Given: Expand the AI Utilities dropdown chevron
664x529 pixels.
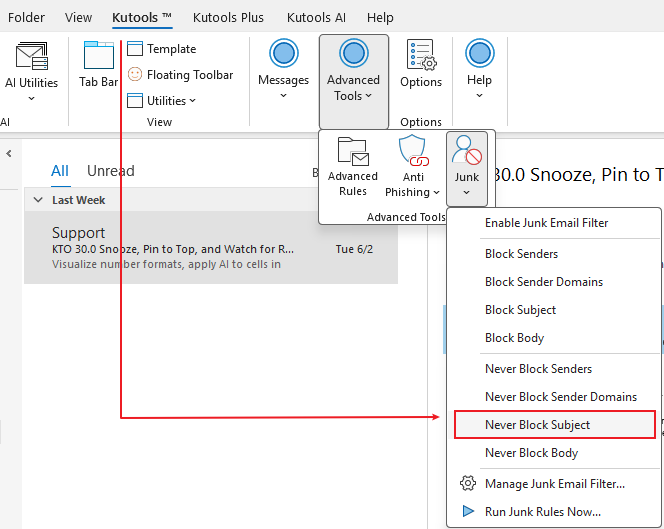Looking at the screenshot, I should point(31,99).
